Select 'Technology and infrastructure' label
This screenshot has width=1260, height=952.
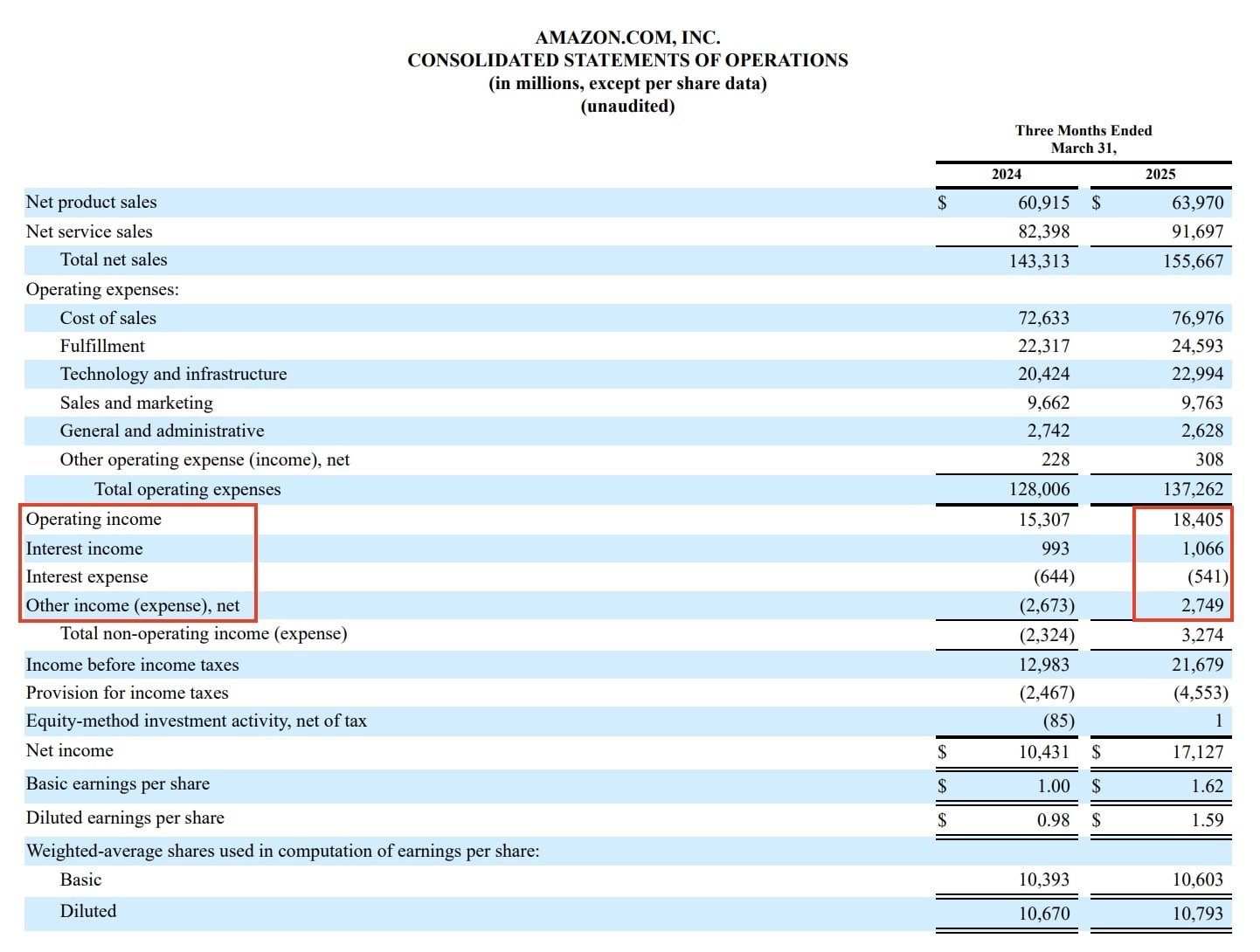173,374
